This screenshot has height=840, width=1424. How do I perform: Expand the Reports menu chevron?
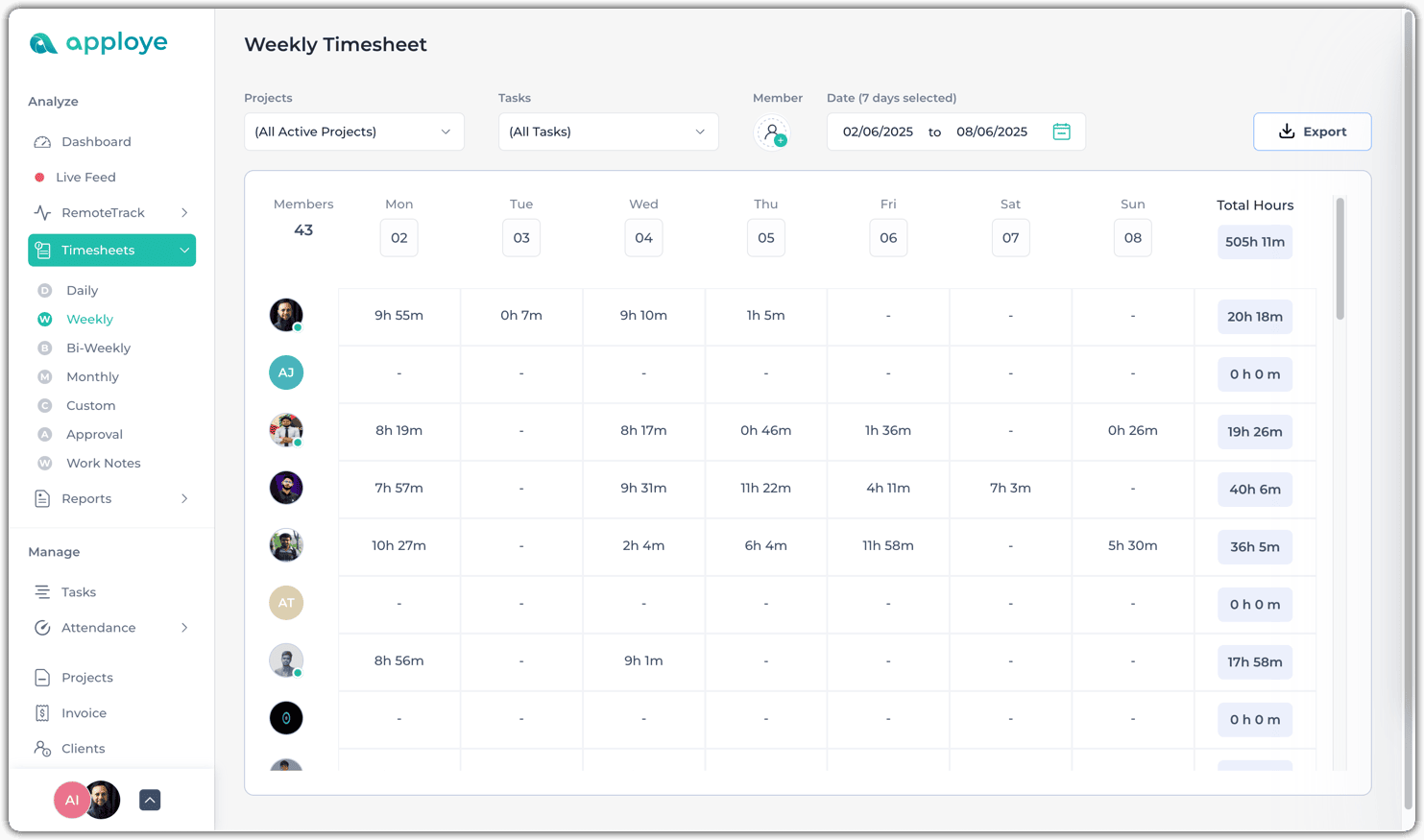coord(184,499)
